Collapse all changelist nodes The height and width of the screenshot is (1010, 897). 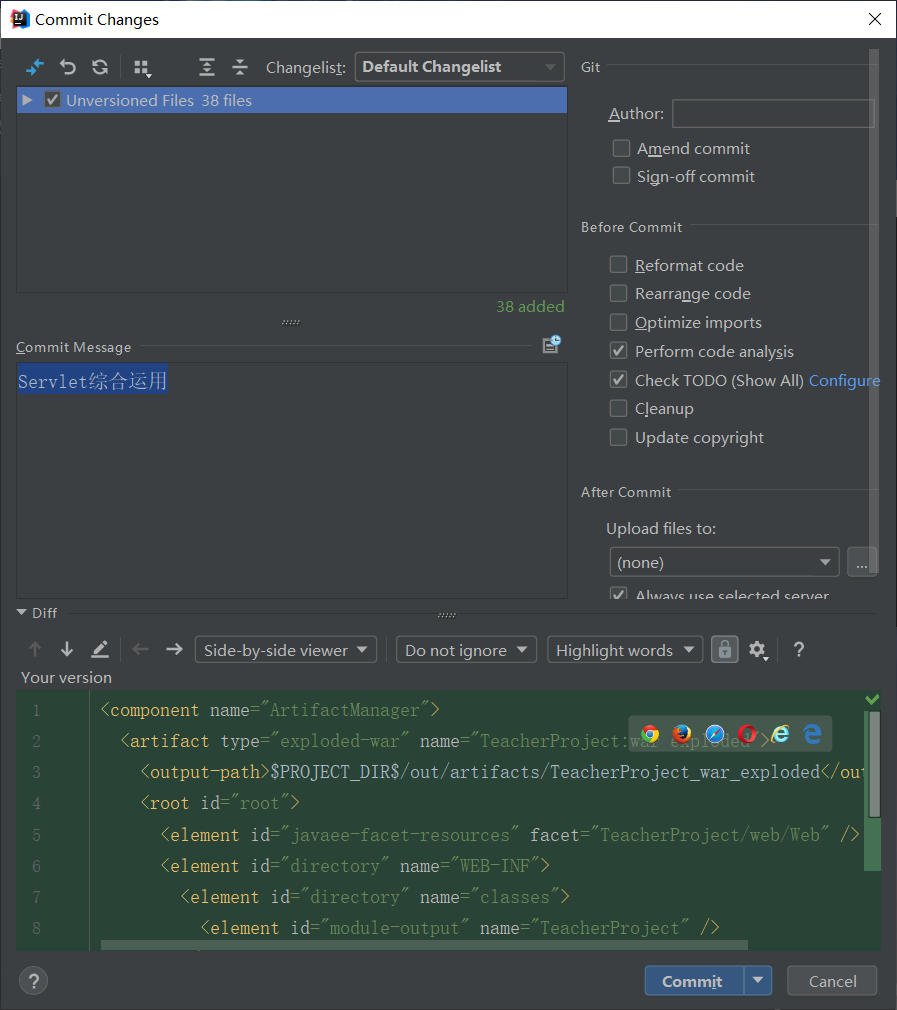pos(240,67)
